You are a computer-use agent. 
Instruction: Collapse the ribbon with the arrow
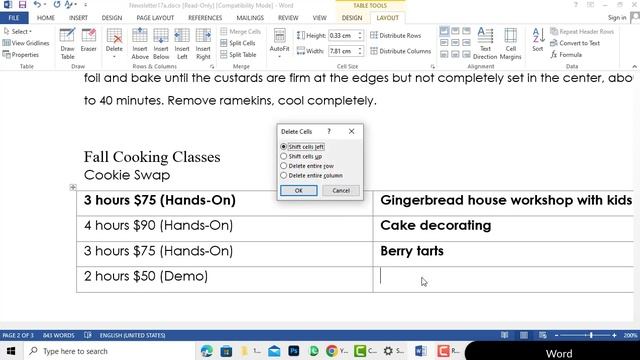click(x=634, y=67)
